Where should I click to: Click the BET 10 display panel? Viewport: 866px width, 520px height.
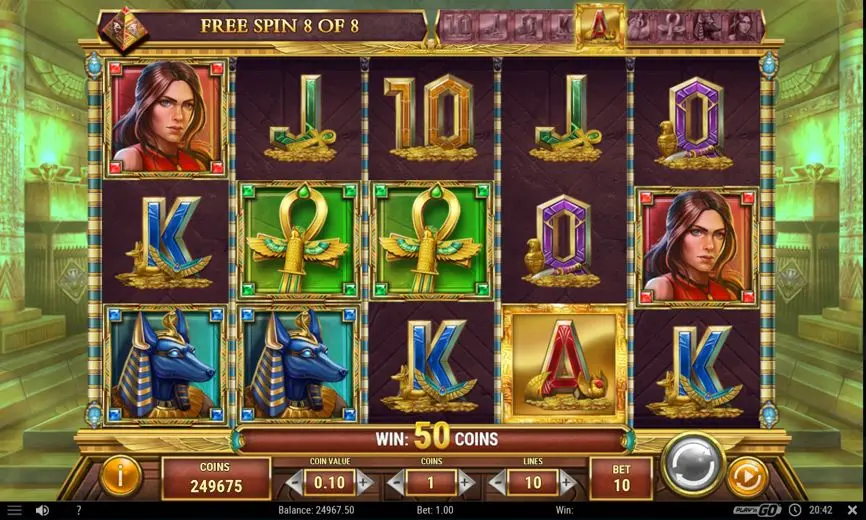click(621, 478)
